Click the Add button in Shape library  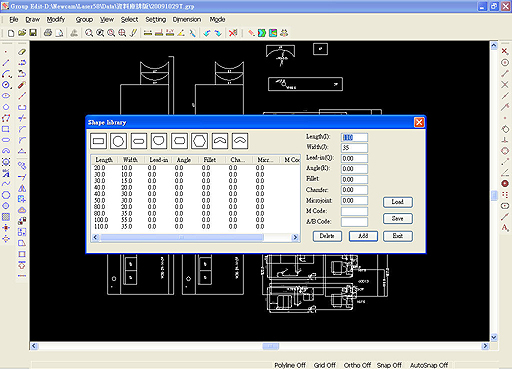(363, 236)
